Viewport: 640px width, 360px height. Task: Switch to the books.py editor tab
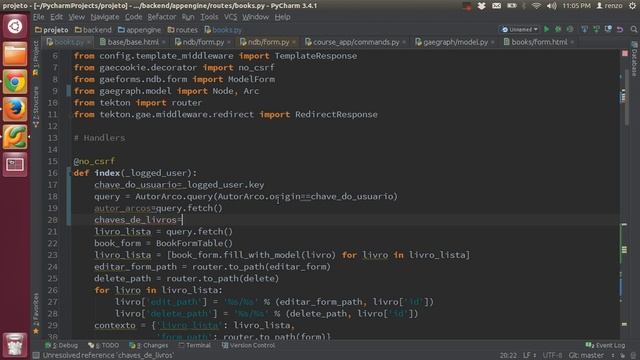[x=68, y=42]
